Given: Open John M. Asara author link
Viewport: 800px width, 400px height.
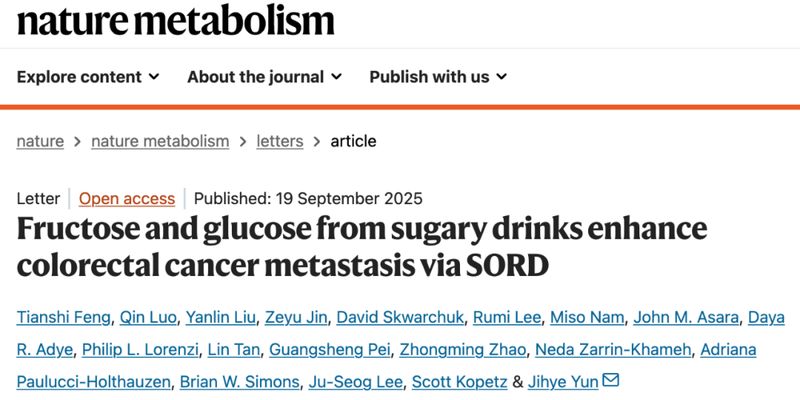Looking at the screenshot, I should tap(688, 318).
